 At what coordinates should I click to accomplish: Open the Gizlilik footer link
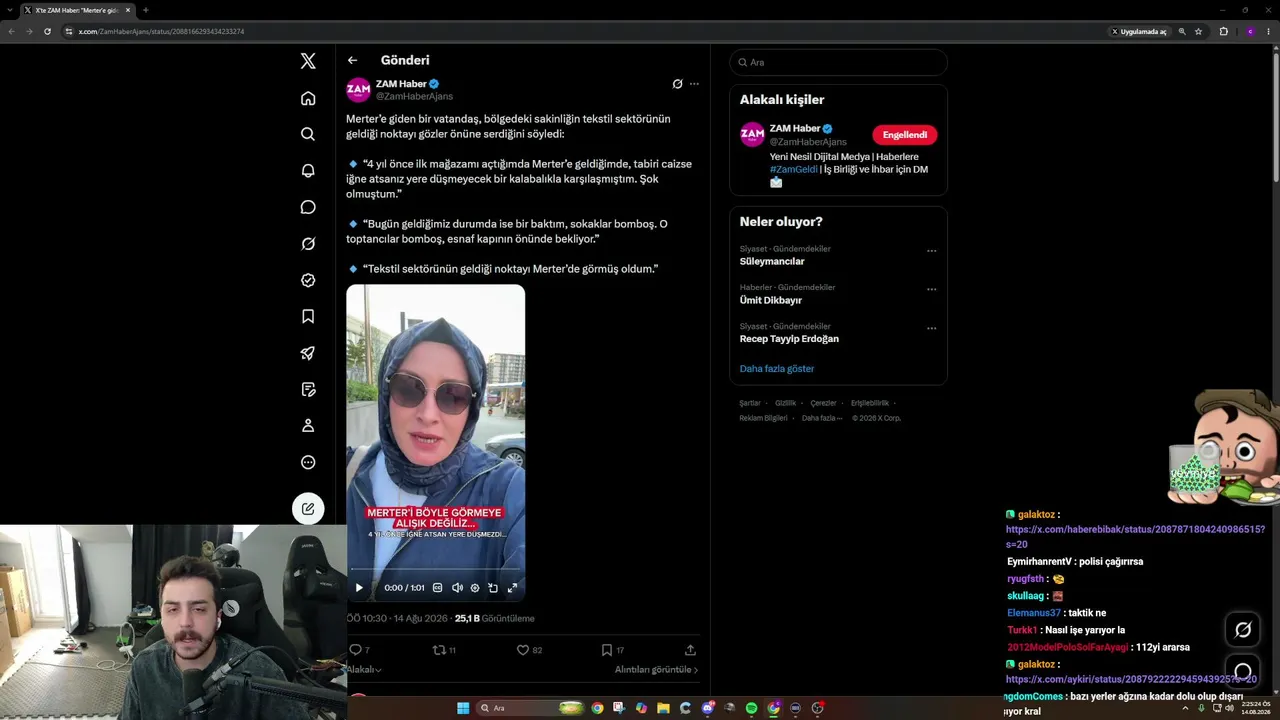[x=786, y=403]
